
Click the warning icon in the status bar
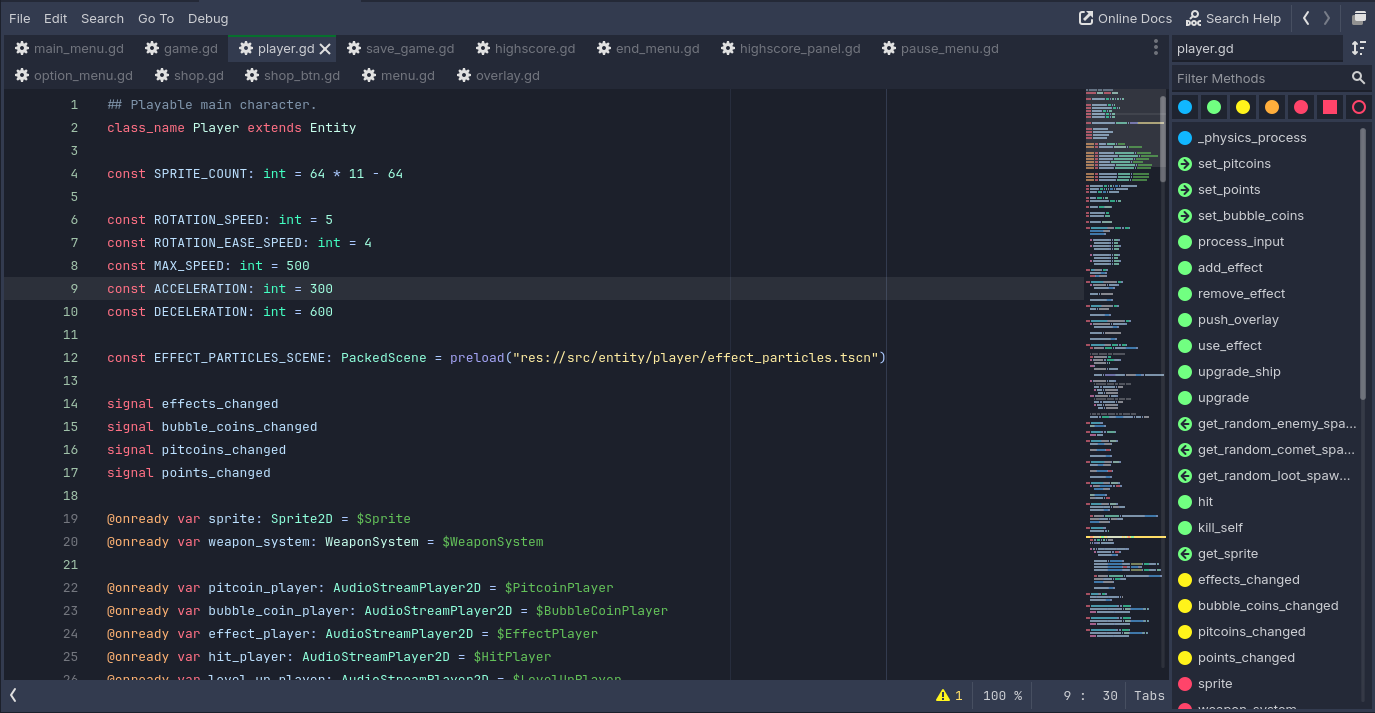point(945,695)
